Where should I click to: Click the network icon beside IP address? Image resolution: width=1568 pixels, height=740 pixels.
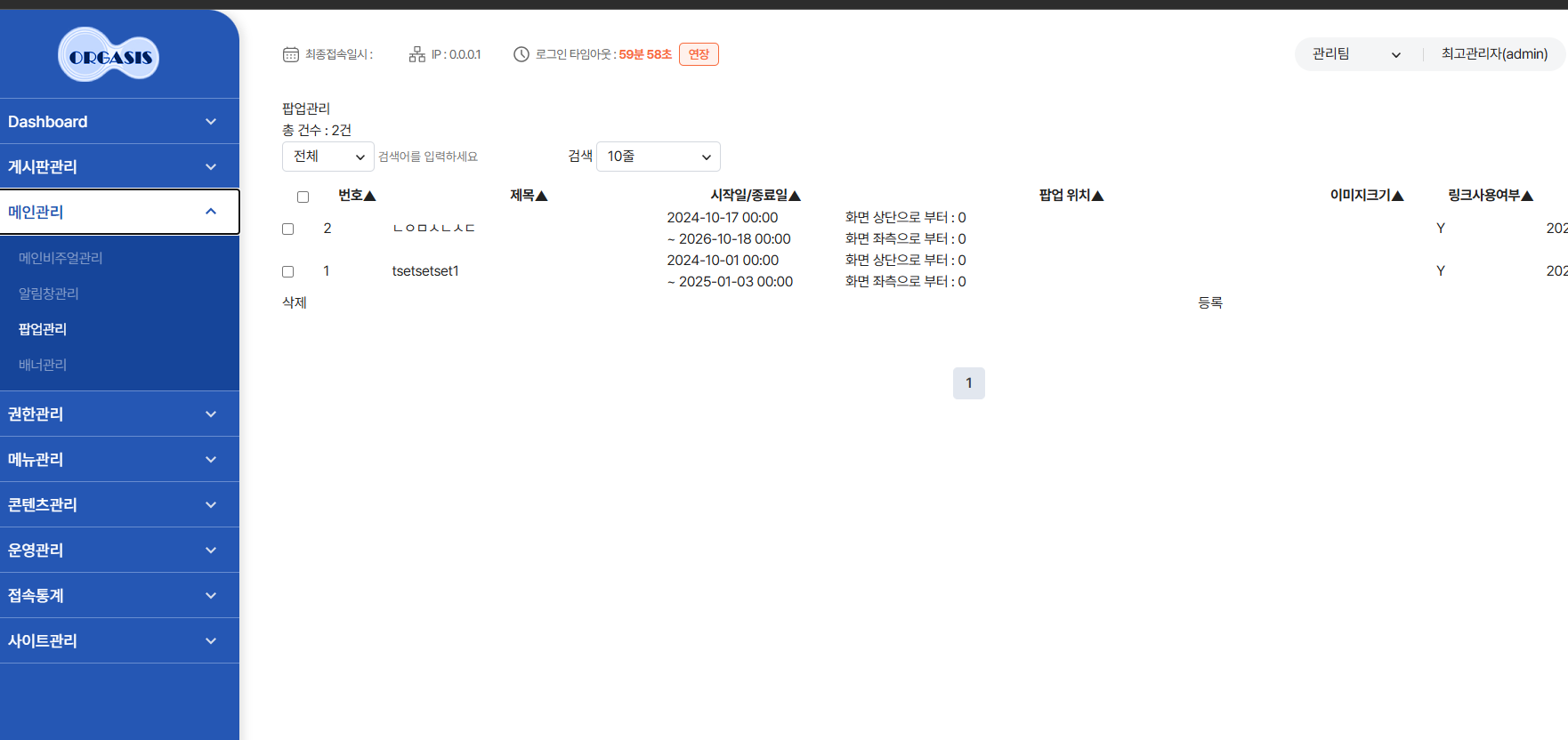(416, 54)
